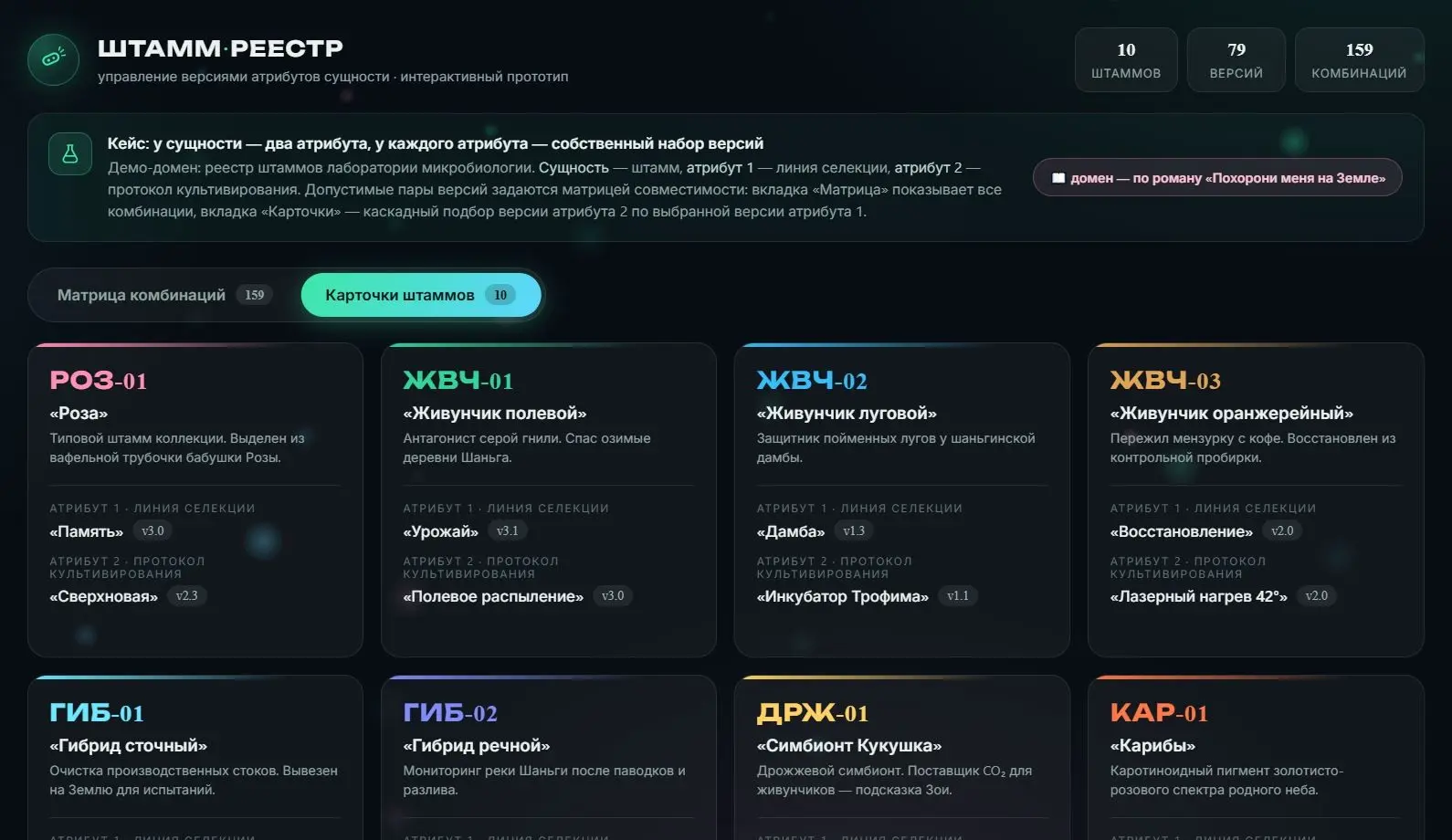The image size is (1452, 840).
Task: Open the ГИБ-02 card heading
Action: tap(450, 712)
